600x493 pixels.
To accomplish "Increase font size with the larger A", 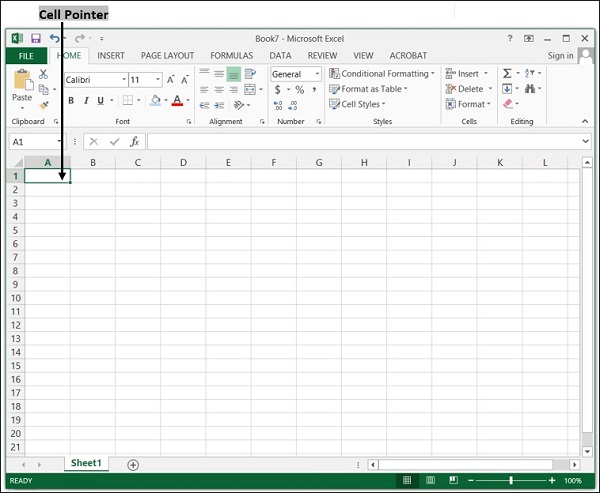I will pos(171,80).
